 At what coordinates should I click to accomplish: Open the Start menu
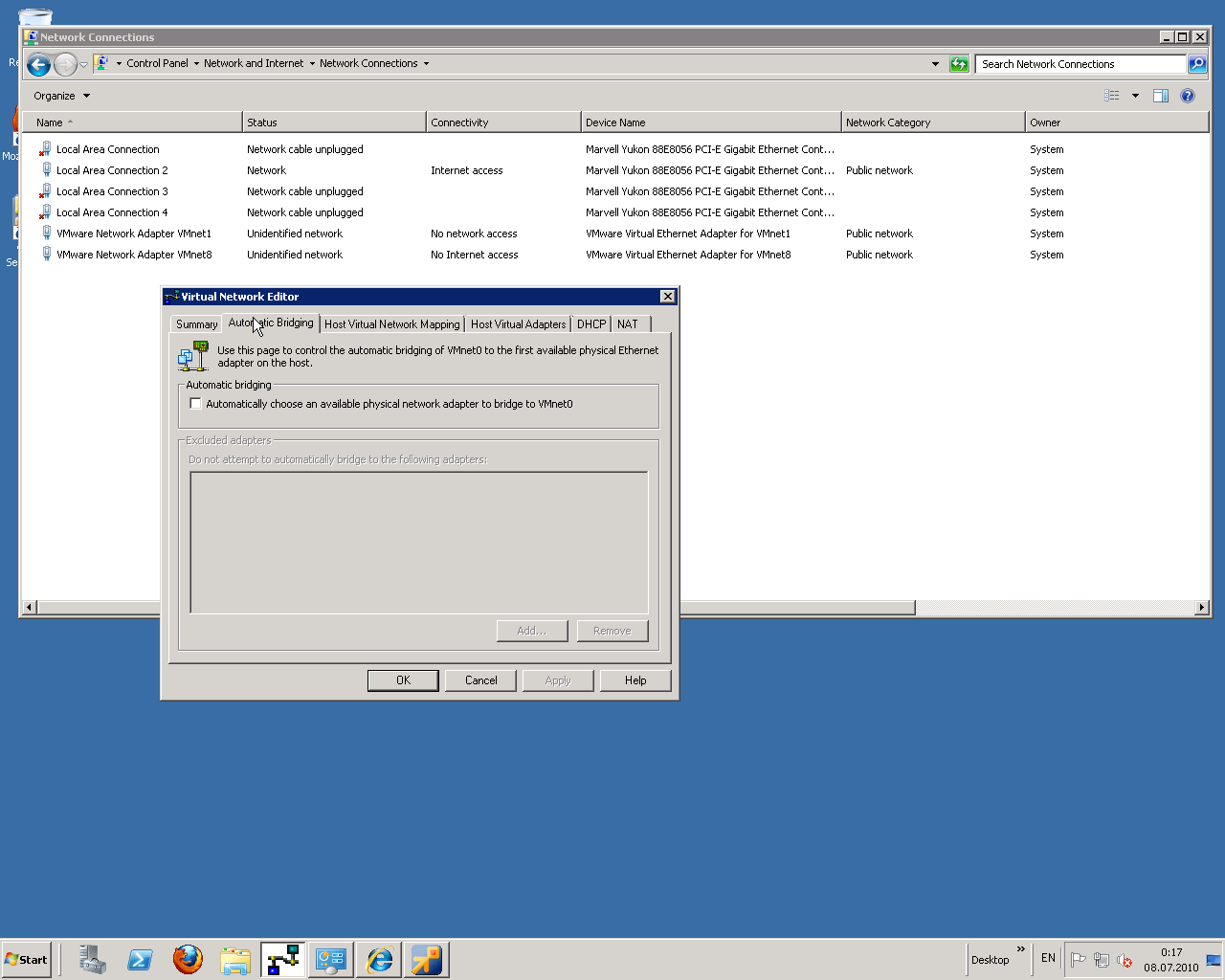point(27,960)
